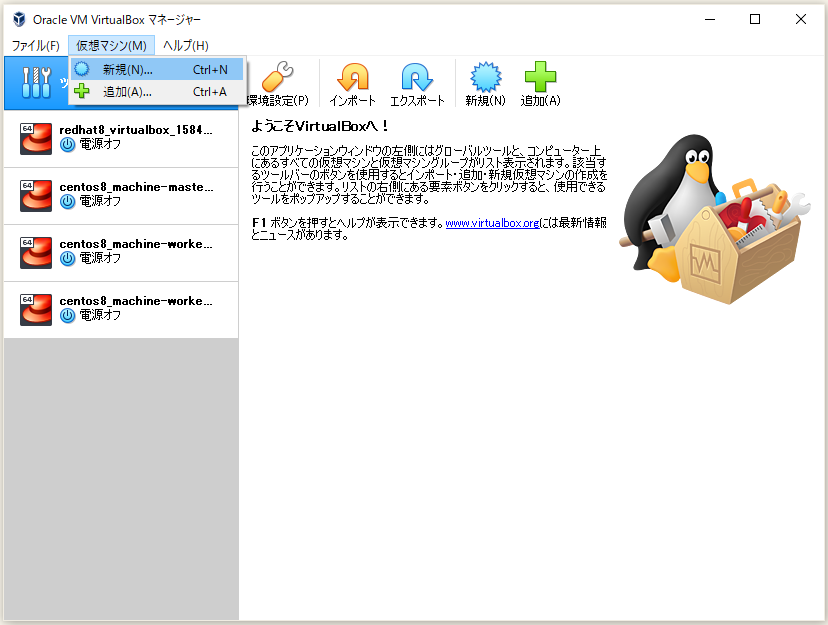Minimize the VirtualBox manager window
Viewport: 828px width, 625px height.
(710, 20)
